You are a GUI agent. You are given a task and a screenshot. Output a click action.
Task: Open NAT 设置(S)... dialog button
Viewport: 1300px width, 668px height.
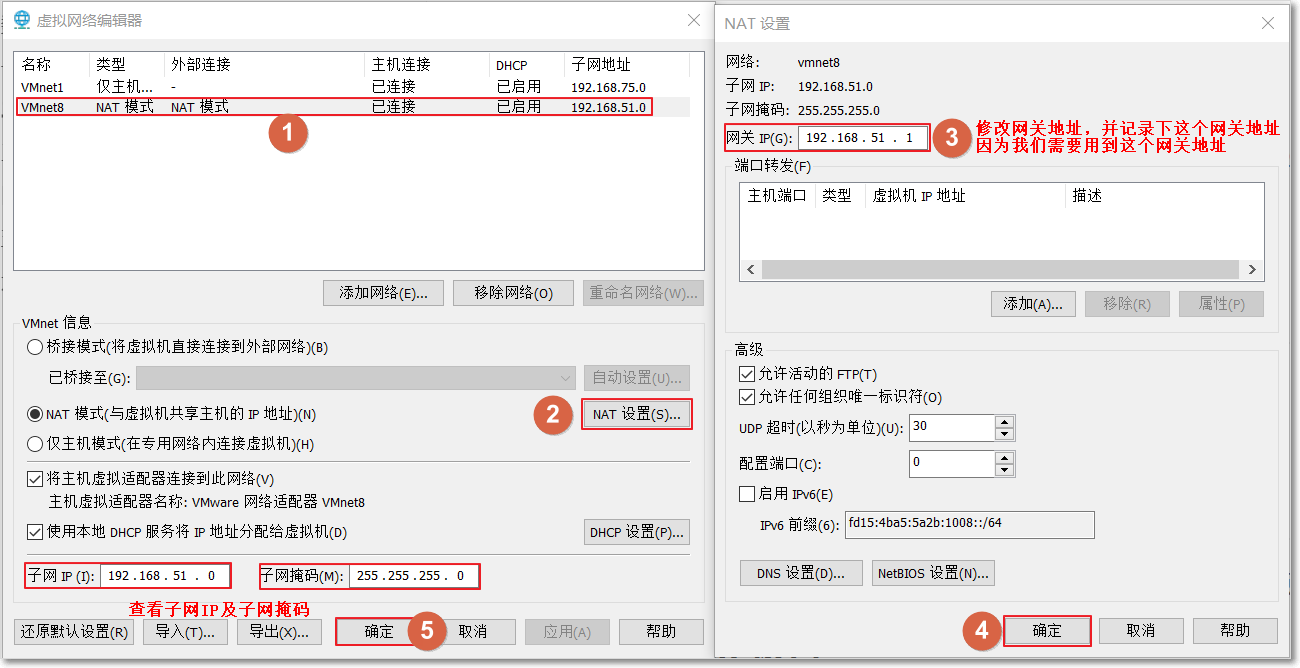637,414
